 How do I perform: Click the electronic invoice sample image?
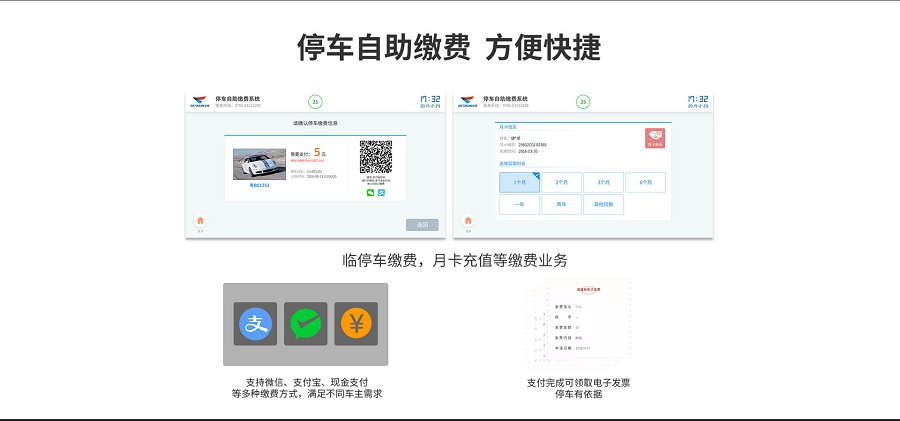coord(579,323)
